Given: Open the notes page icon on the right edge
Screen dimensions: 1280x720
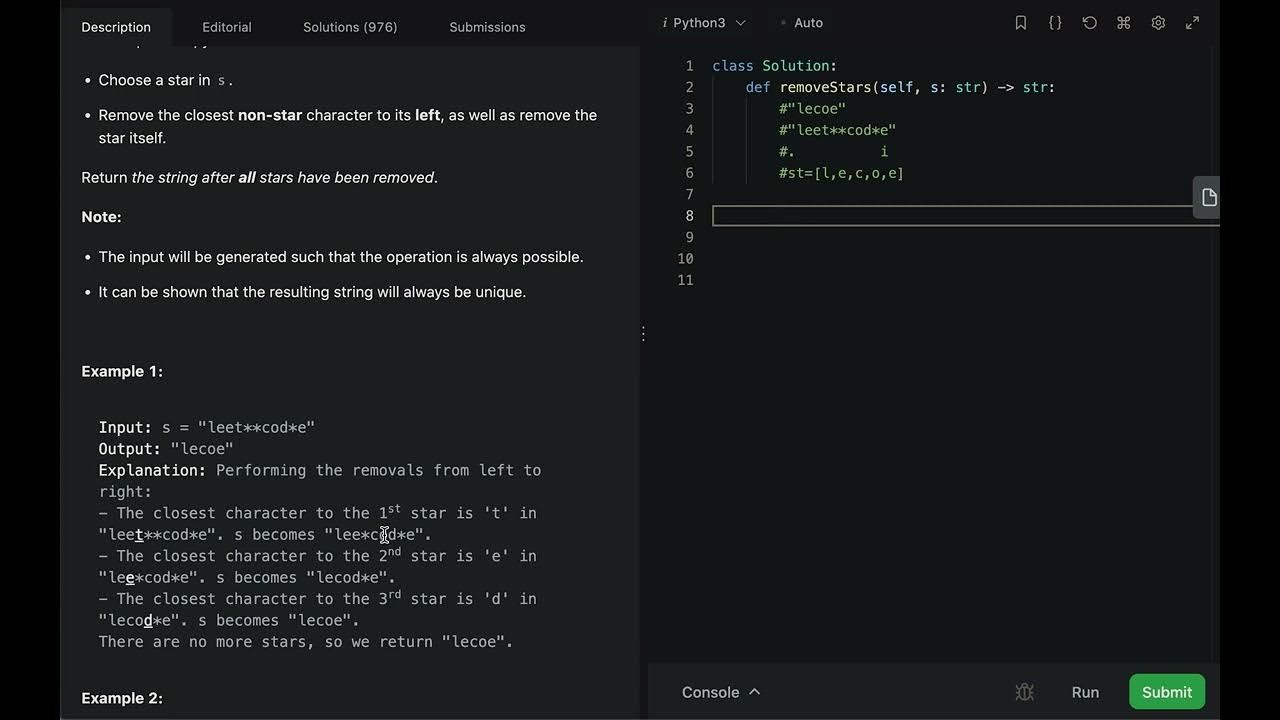Looking at the screenshot, I should [1208, 197].
